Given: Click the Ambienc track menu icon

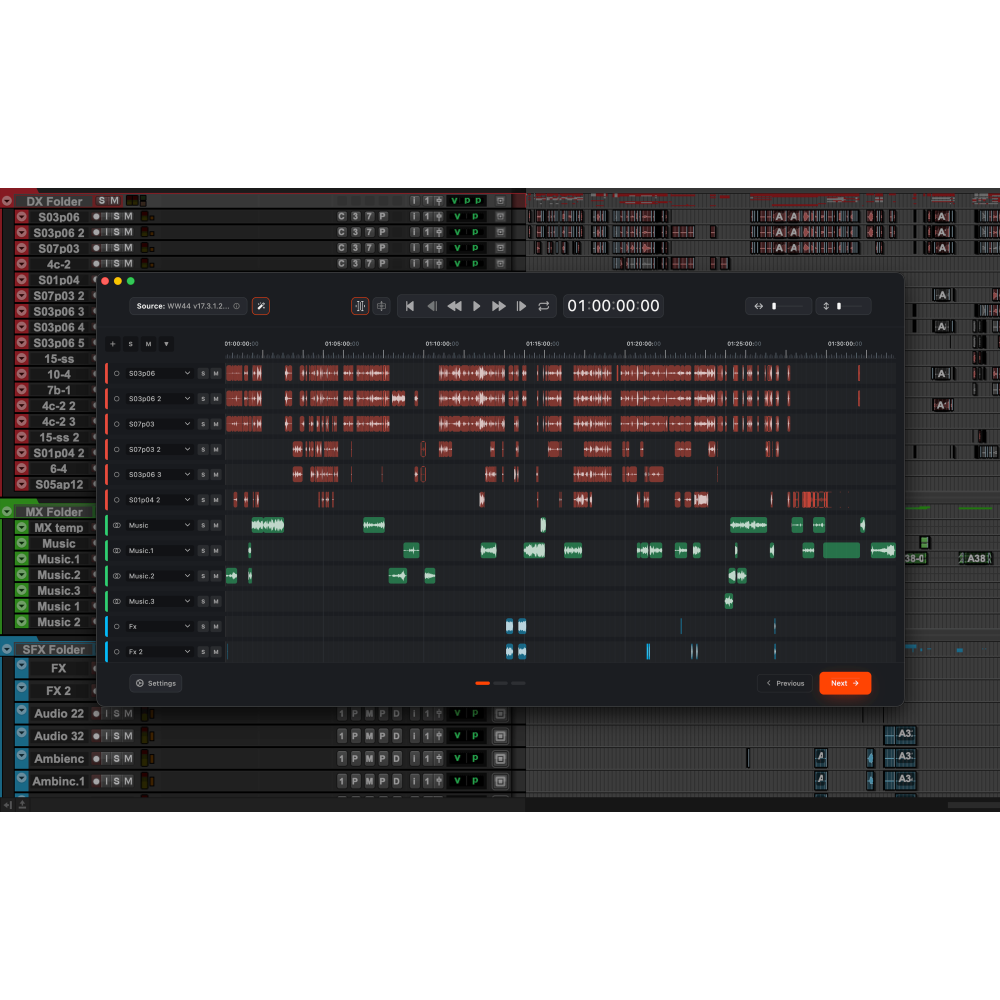Looking at the screenshot, I should tap(22, 756).
